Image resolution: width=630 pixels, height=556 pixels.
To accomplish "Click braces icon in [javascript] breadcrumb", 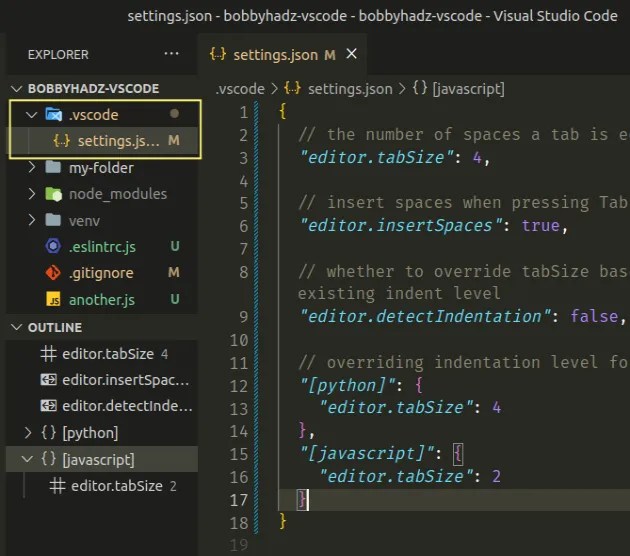I will [x=420, y=88].
